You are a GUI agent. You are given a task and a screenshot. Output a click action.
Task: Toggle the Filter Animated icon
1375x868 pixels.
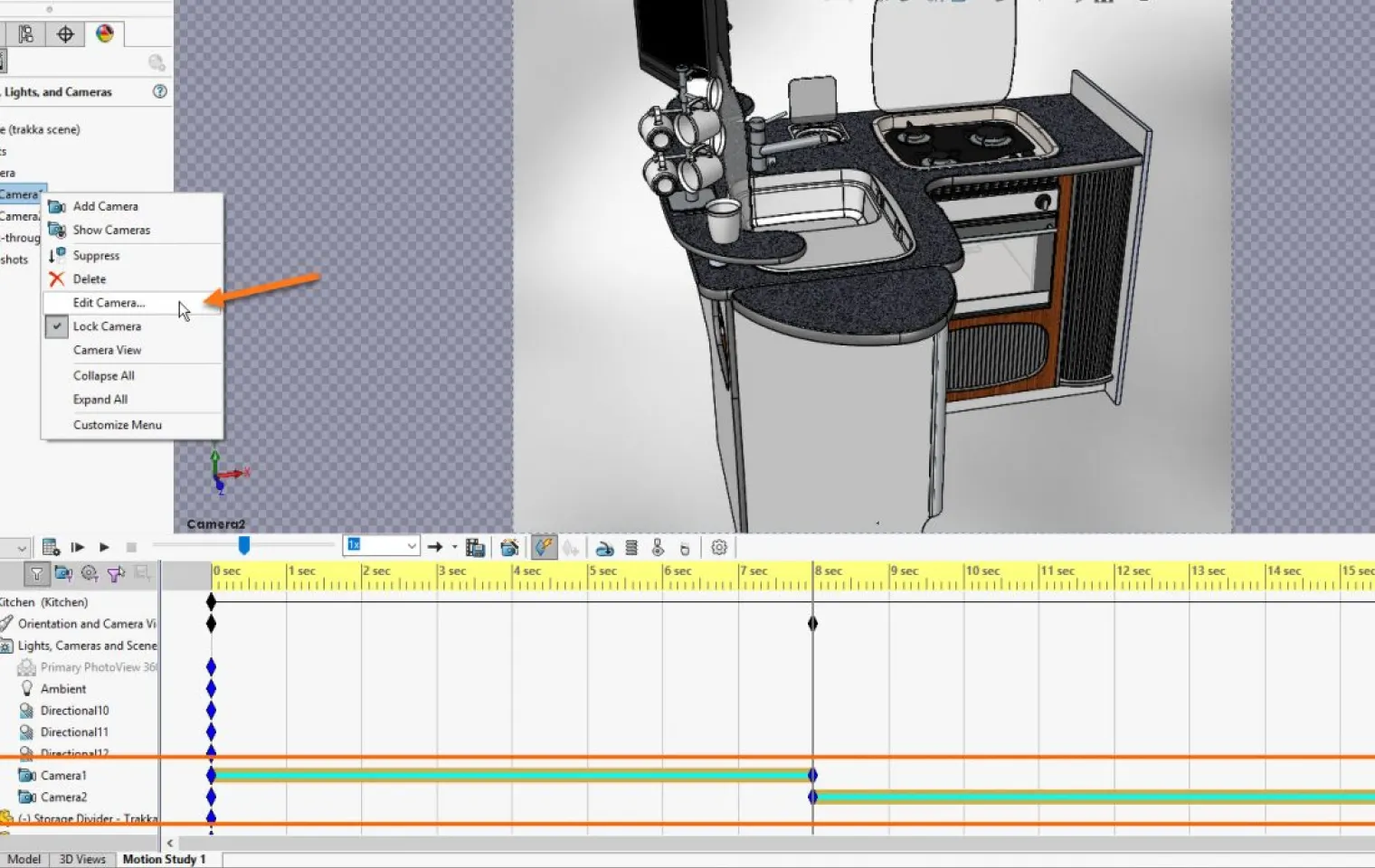click(x=63, y=573)
